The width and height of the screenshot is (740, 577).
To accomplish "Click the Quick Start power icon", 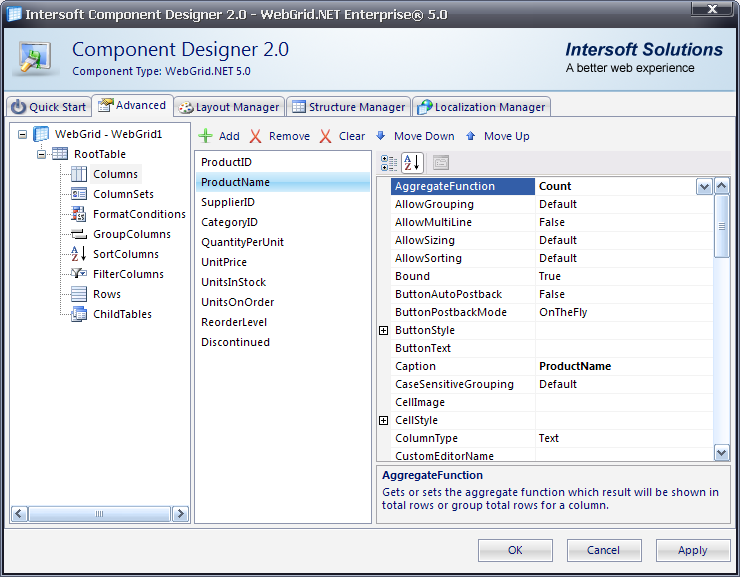I will point(18,107).
